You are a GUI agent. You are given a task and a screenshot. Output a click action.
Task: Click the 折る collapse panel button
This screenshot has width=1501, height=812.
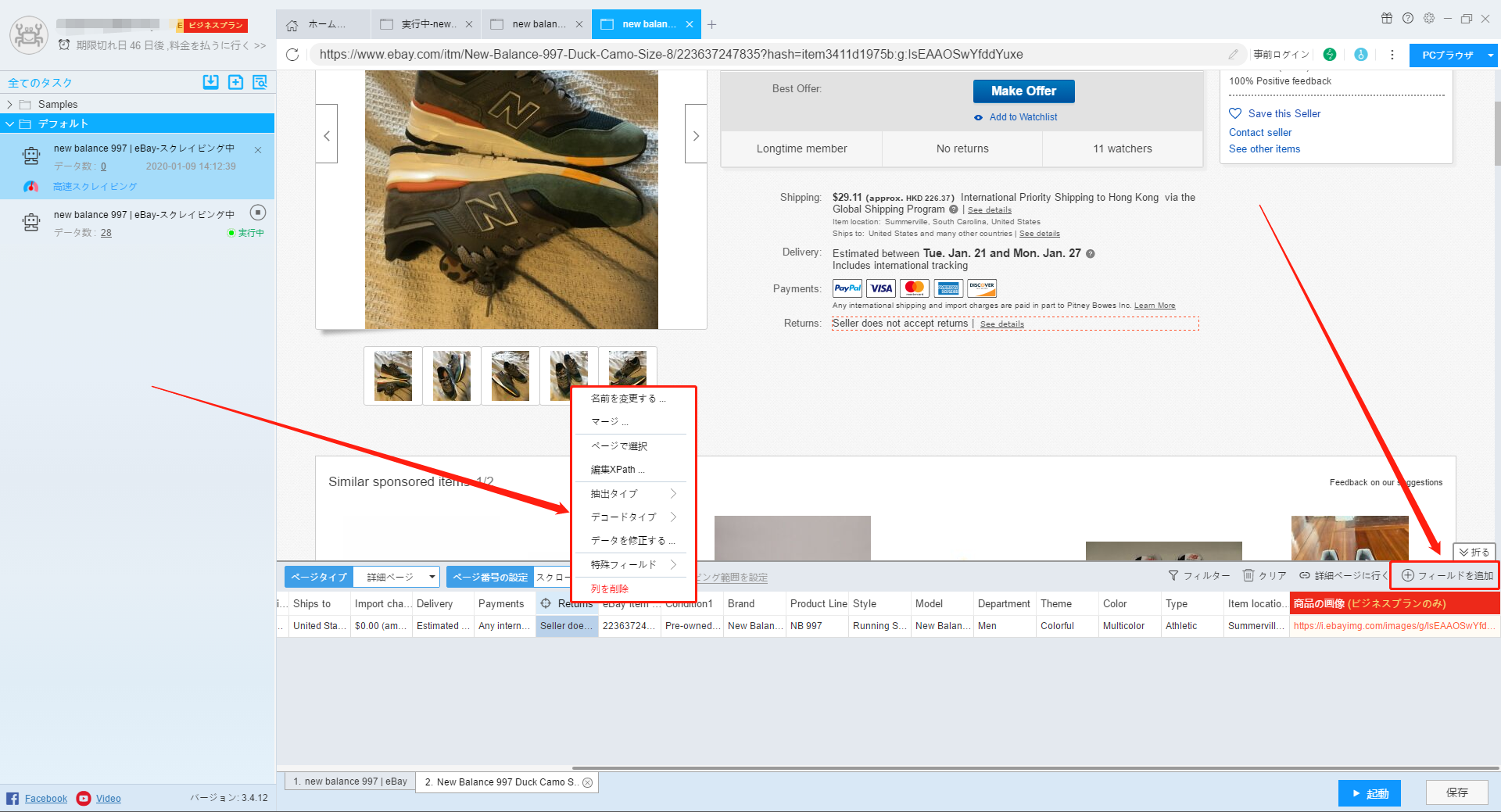tap(1474, 552)
